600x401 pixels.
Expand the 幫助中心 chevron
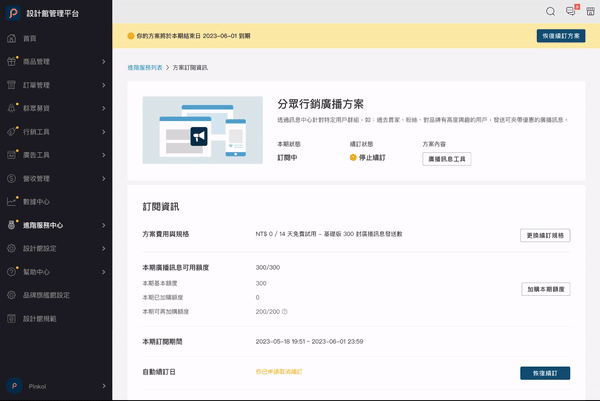tap(104, 272)
